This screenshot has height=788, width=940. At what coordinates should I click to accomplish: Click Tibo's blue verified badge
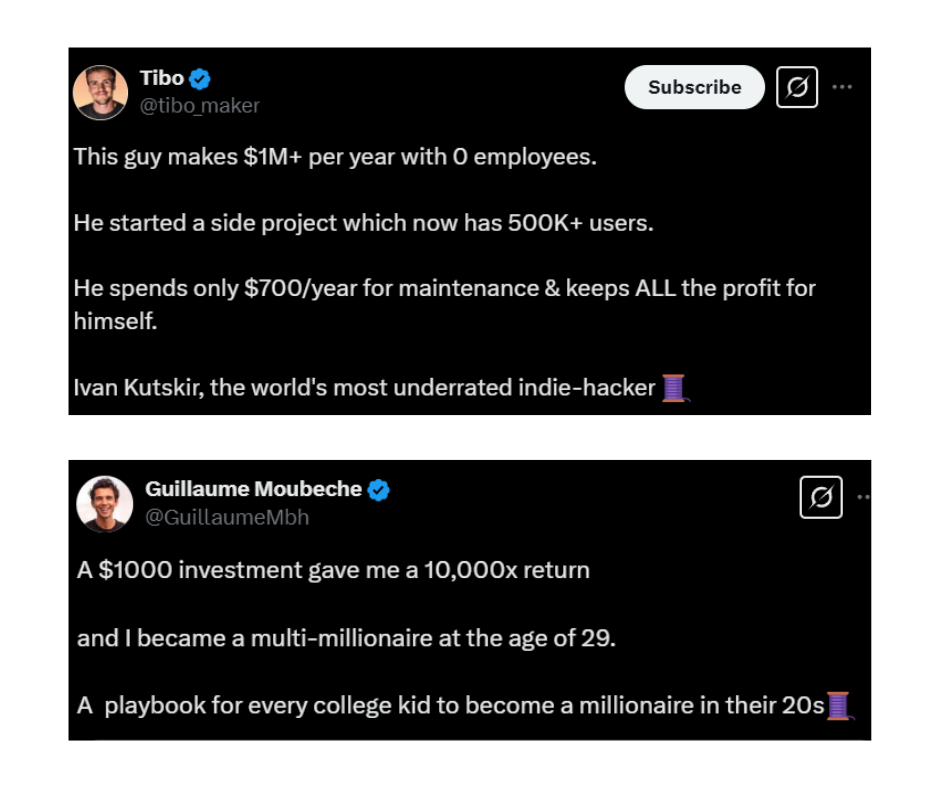click(x=201, y=79)
